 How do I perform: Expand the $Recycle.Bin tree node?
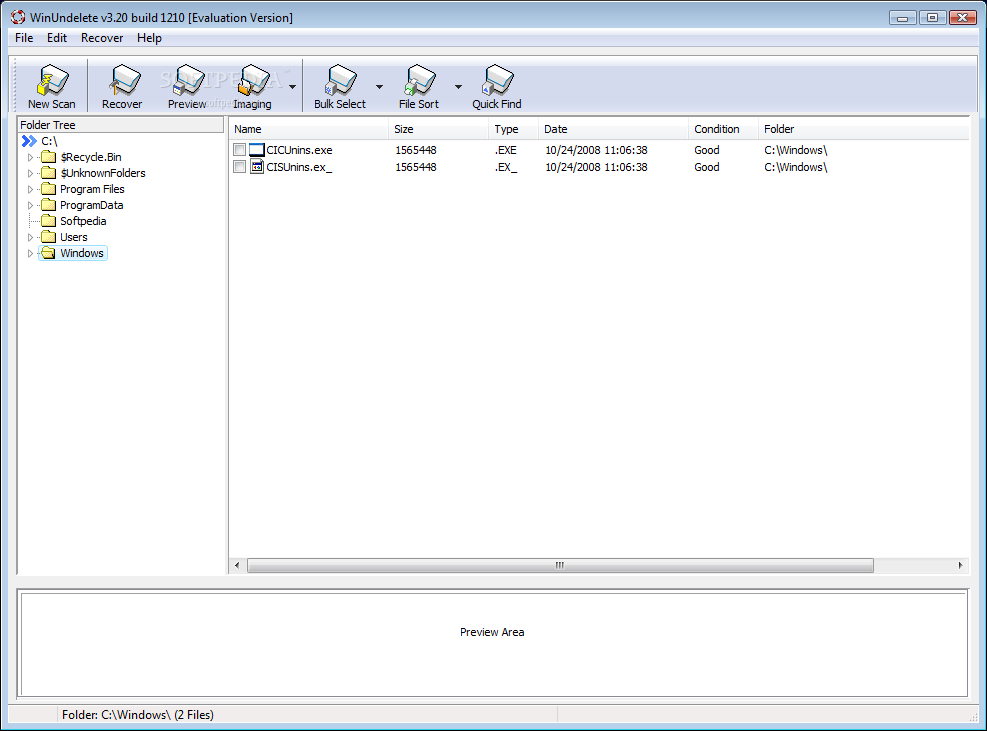30,157
